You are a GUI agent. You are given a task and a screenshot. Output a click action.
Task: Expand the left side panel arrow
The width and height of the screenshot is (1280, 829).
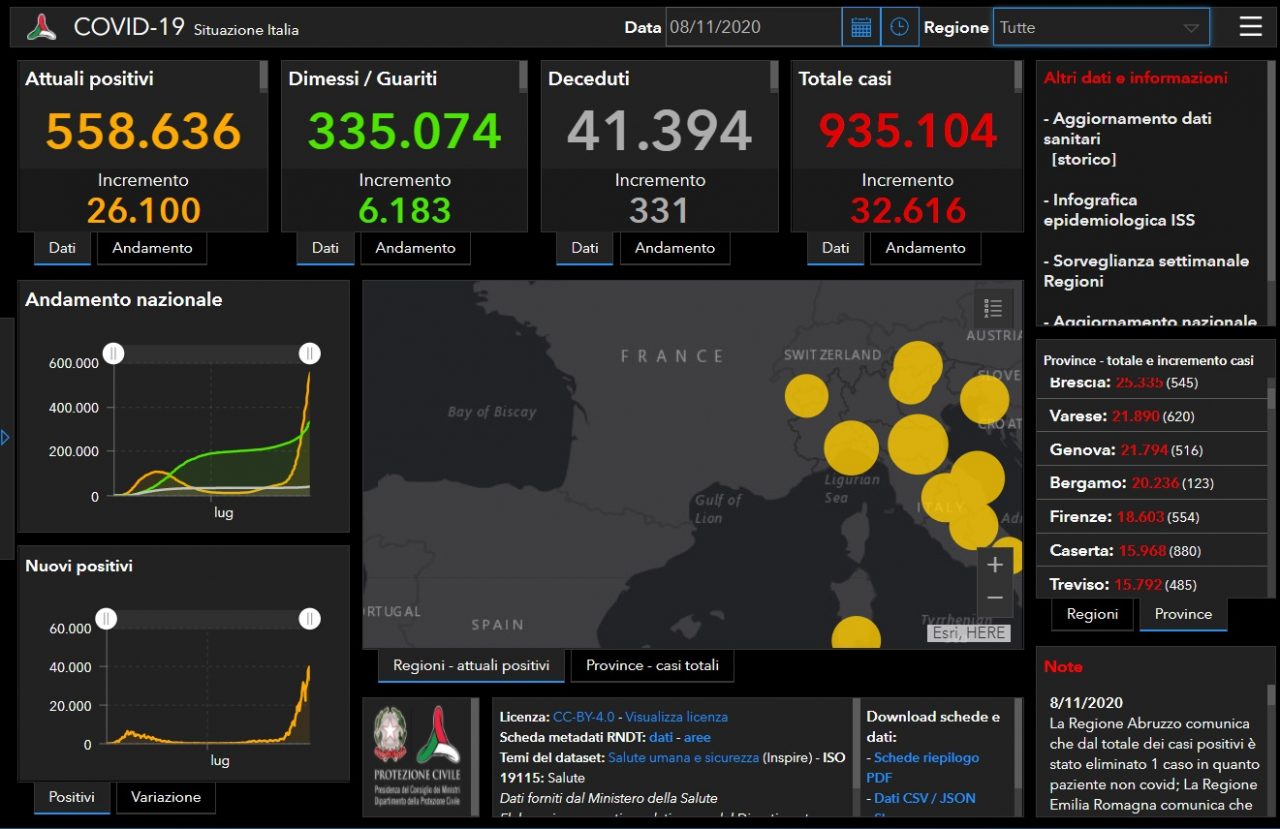tap(5, 438)
